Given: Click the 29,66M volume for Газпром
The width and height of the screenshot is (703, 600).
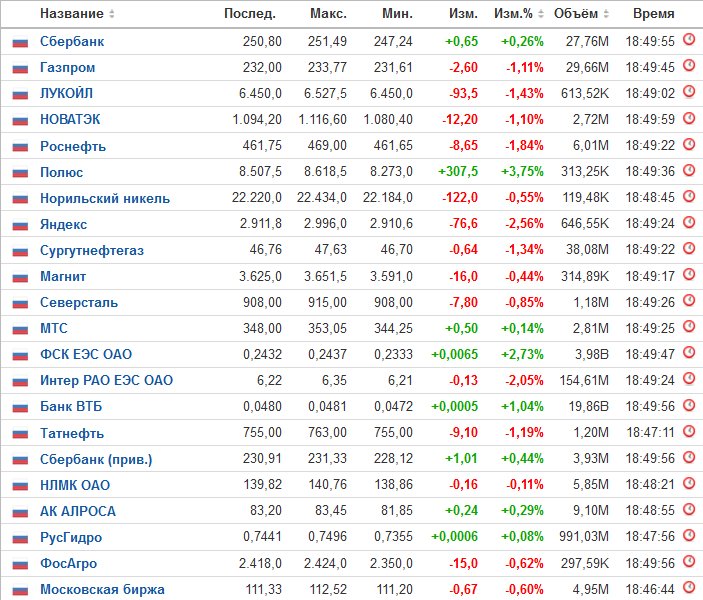Looking at the screenshot, I should (x=587, y=68).
